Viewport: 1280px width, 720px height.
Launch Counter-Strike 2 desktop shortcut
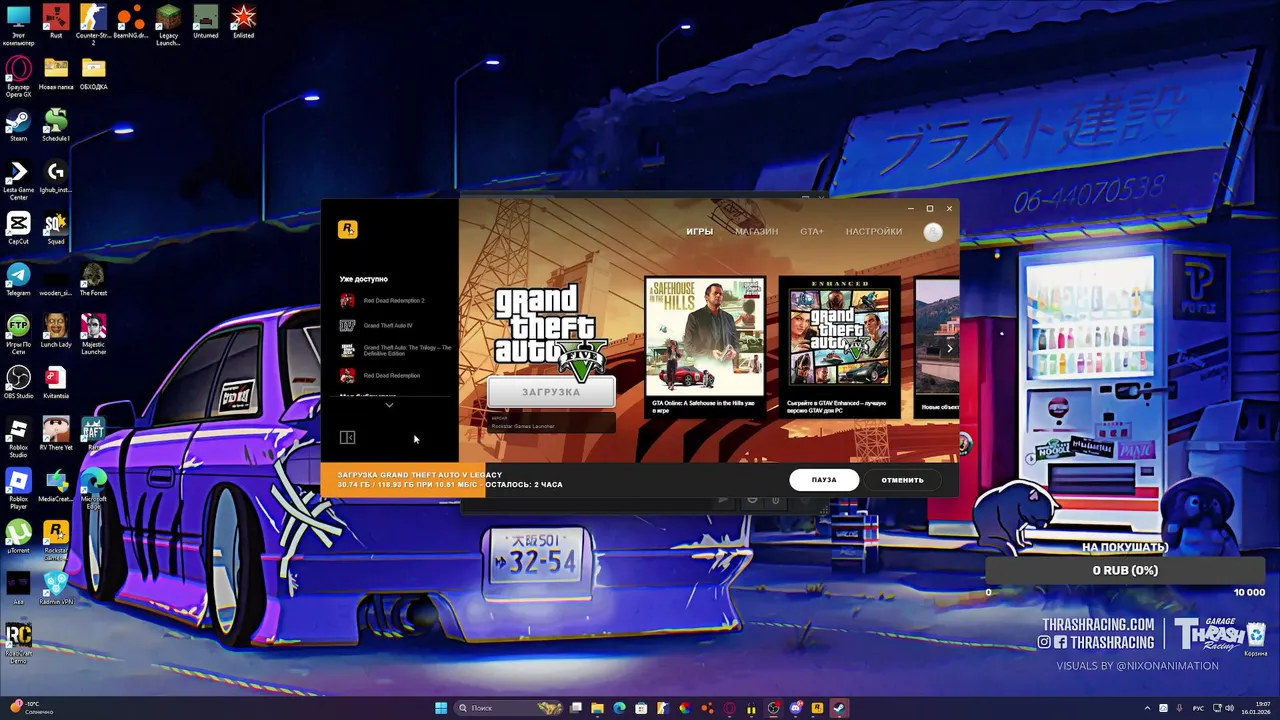pos(93,26)
